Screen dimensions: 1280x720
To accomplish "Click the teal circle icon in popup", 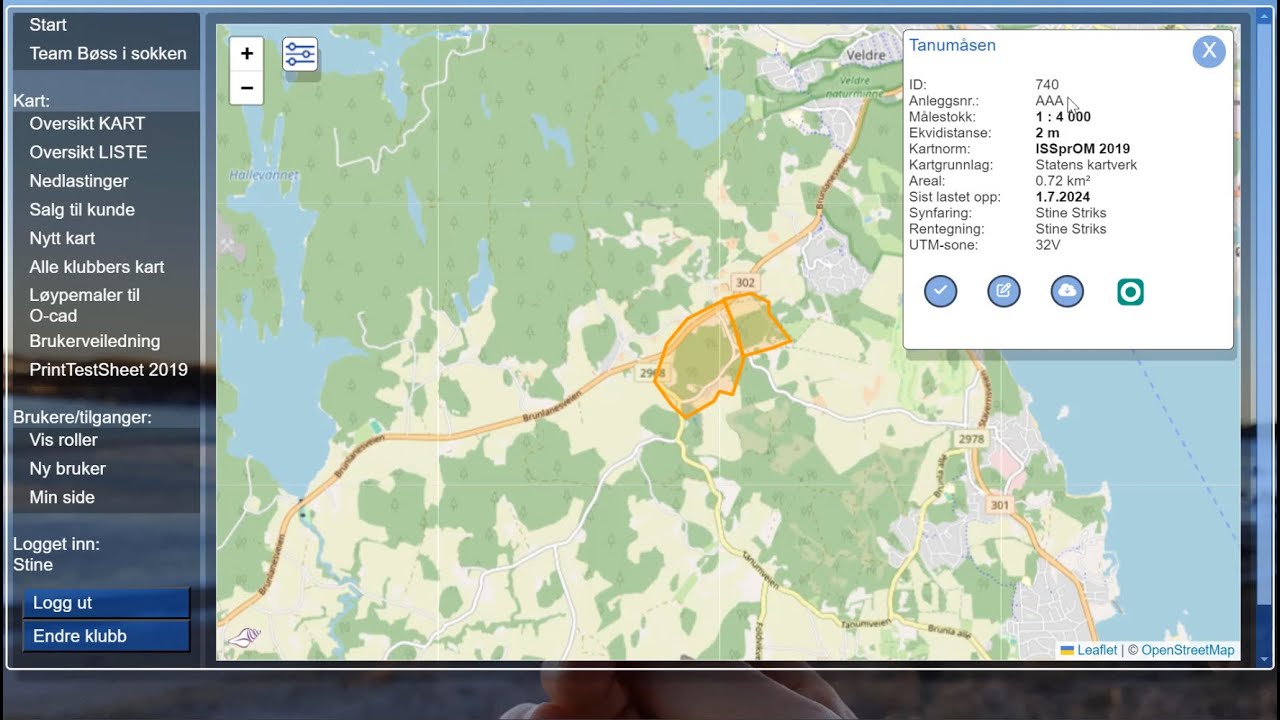I will coord(1130,292).
